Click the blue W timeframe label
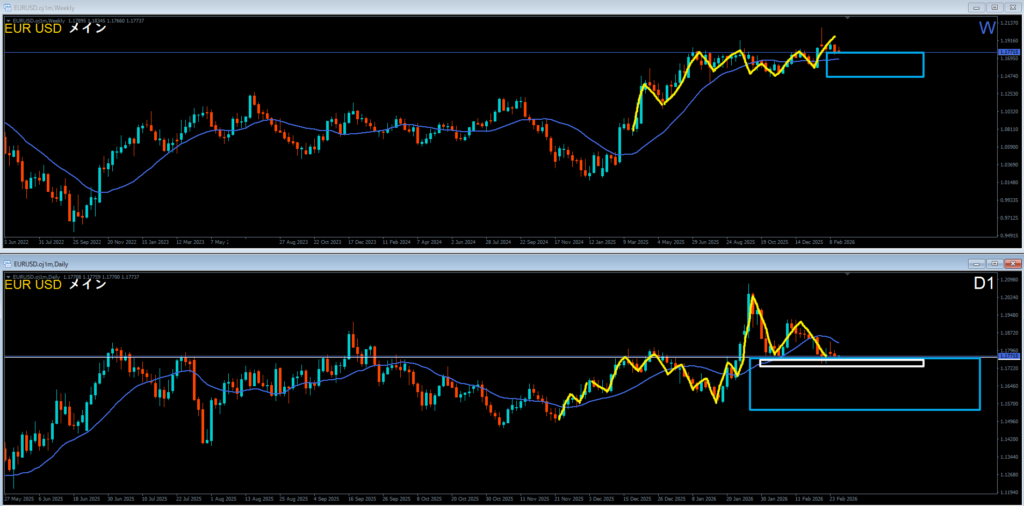 click(986, 28)
